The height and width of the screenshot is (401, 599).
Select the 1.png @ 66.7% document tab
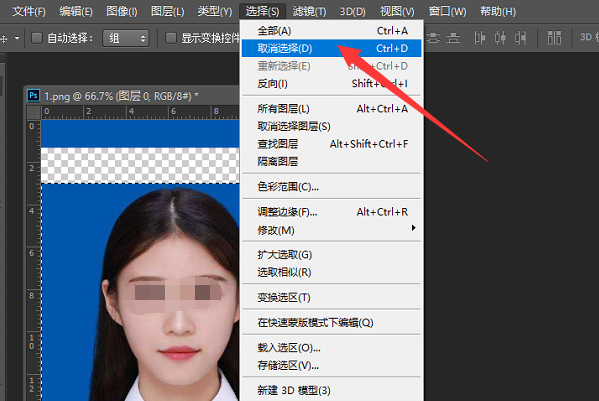coord(121,95)
